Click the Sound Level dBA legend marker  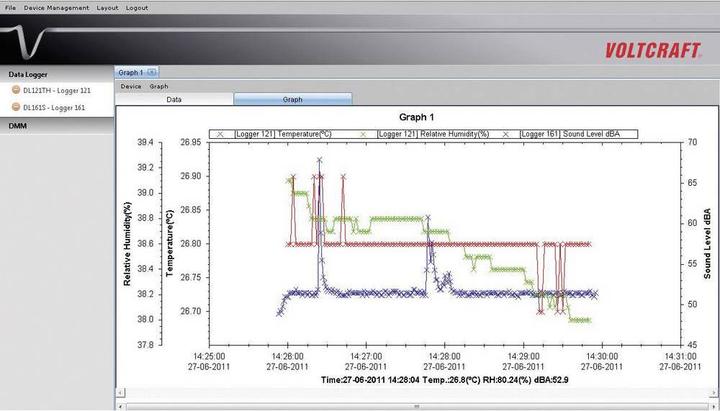508,133
